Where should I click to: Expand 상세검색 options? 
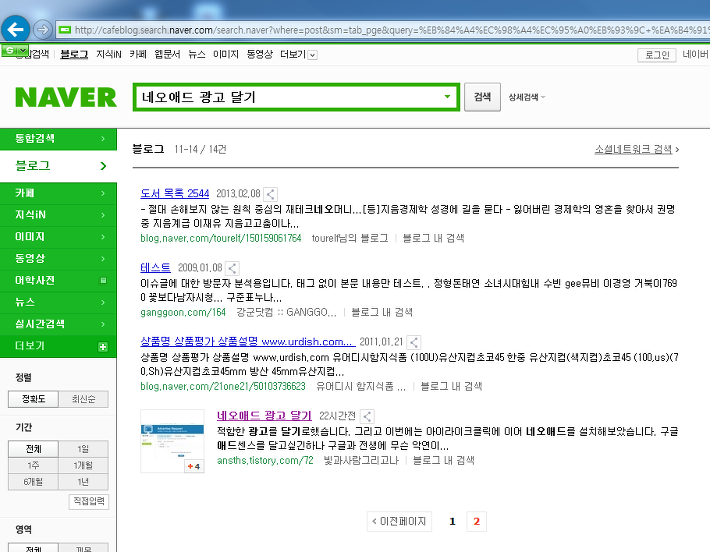click(x=527, y=97)
